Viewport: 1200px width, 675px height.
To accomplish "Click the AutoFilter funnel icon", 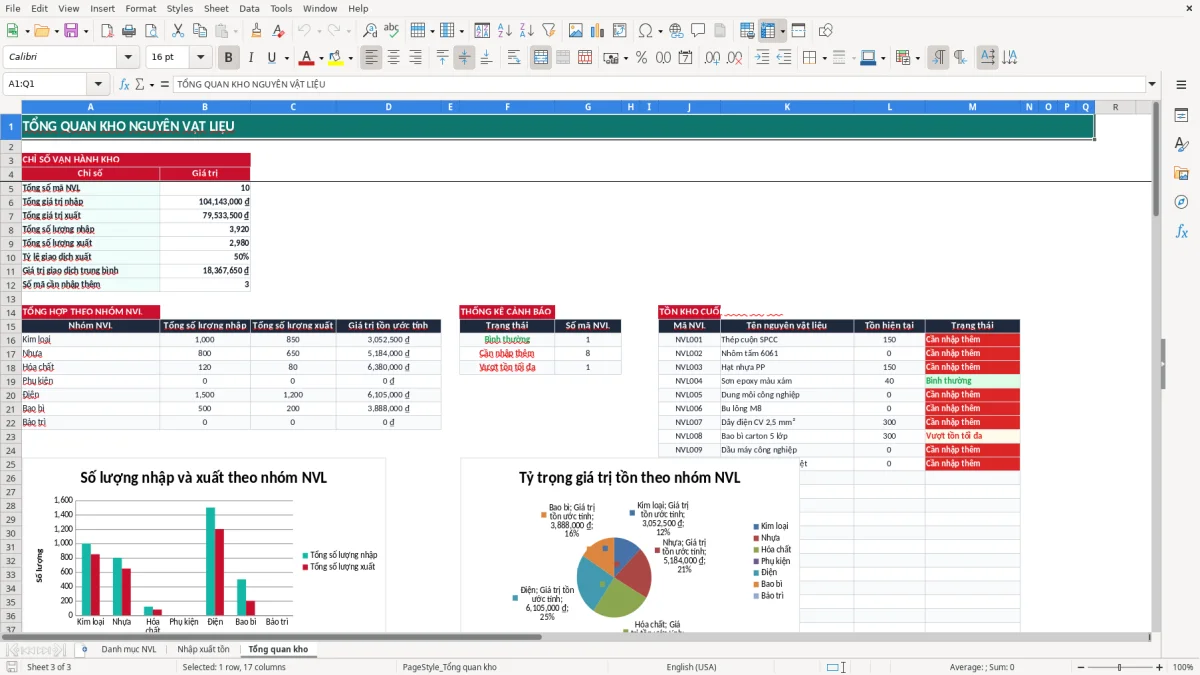I will pyautogui.click(x=548, y=31).
